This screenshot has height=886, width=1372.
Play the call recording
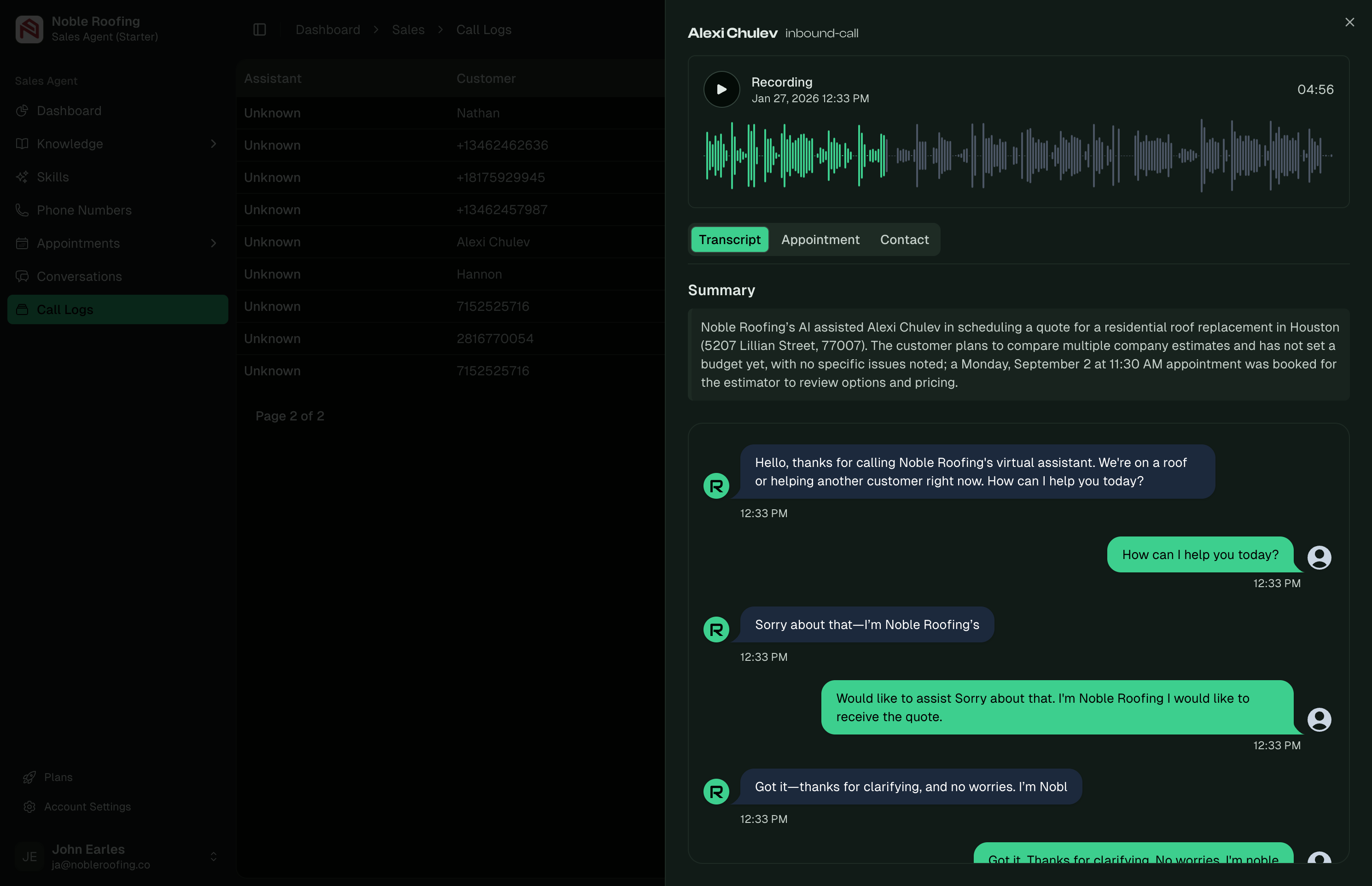pyautogui.click(x=721, y=89)
